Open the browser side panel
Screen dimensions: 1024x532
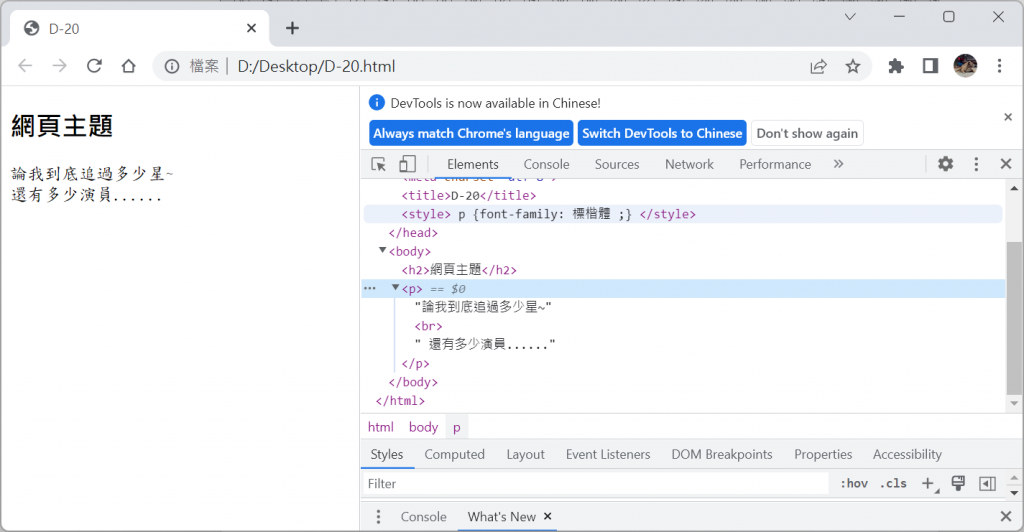click(930, 66)
